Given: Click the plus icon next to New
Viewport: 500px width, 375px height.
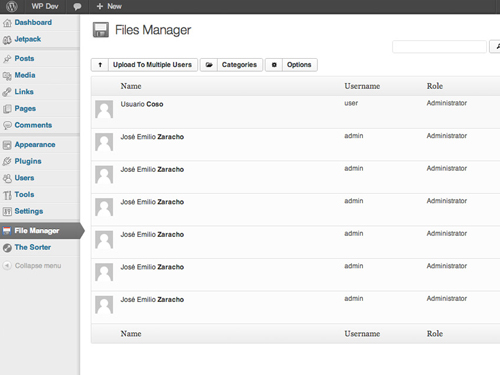Looking at the screenshot, I should pos(99,6).
